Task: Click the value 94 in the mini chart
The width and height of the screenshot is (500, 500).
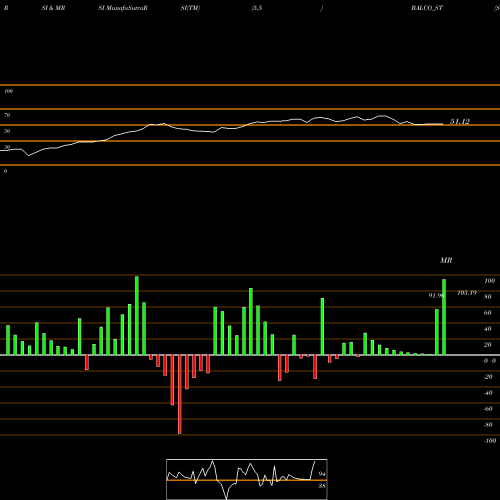Action: [x=322, y=474]
